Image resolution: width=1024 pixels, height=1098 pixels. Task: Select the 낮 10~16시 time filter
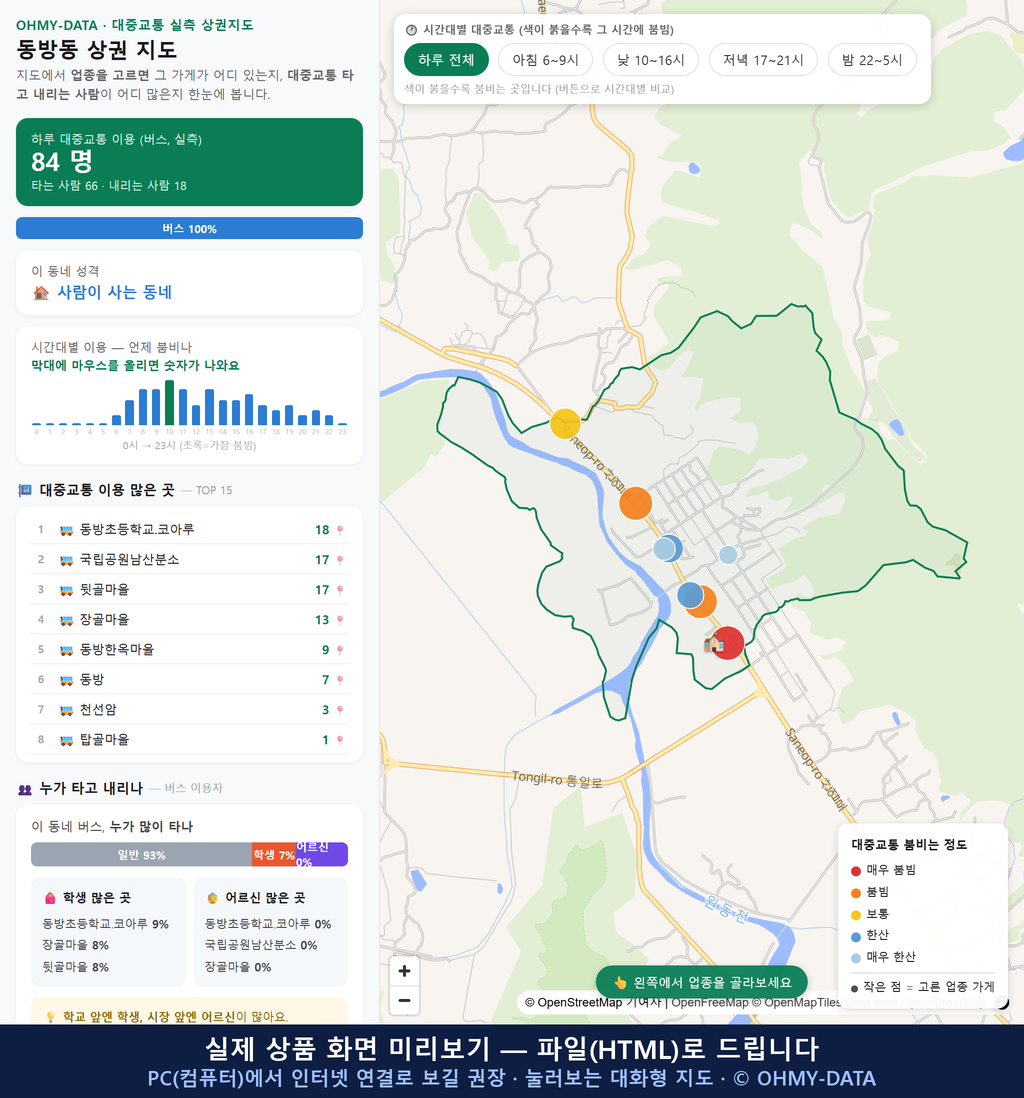point(651,60)
